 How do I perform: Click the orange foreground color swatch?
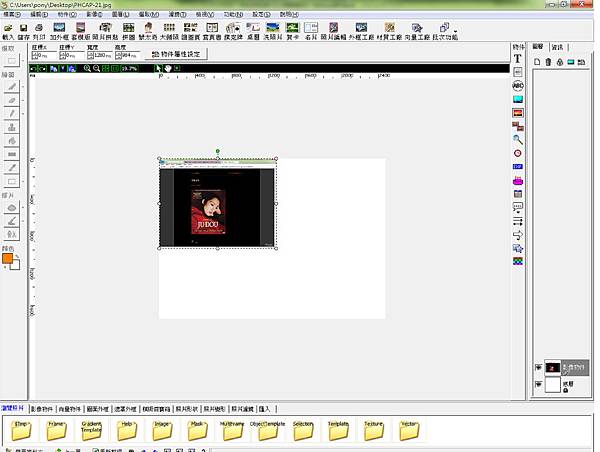[7, 259]
